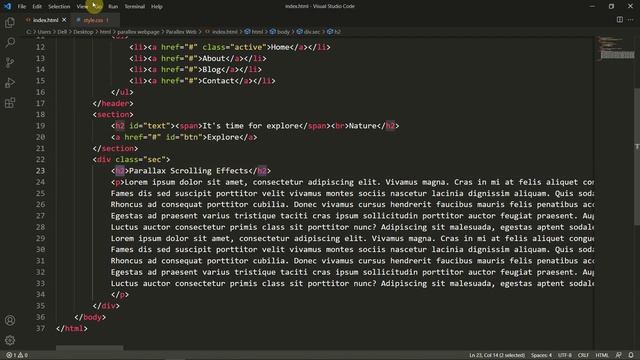The height and width of the screenshot is (360, 640).
Task: Click "Parallax Scrolling Effects" heading text
Action: click(189, 171)
